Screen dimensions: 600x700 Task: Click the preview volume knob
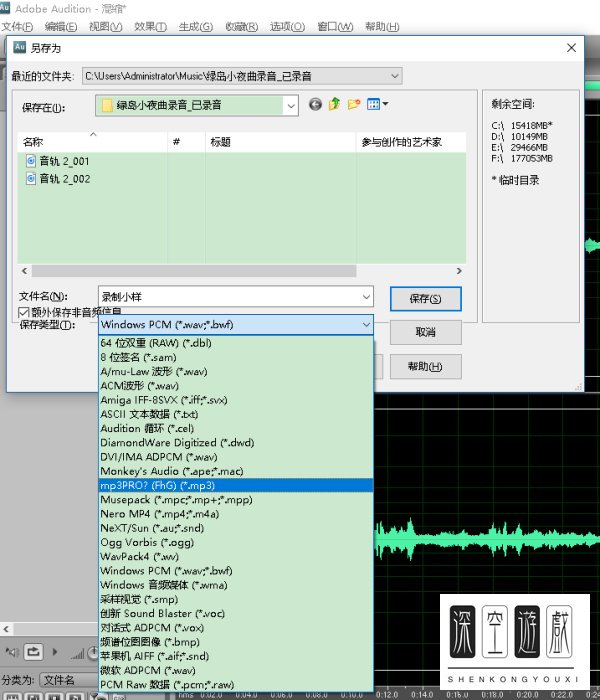pos(93,653)
